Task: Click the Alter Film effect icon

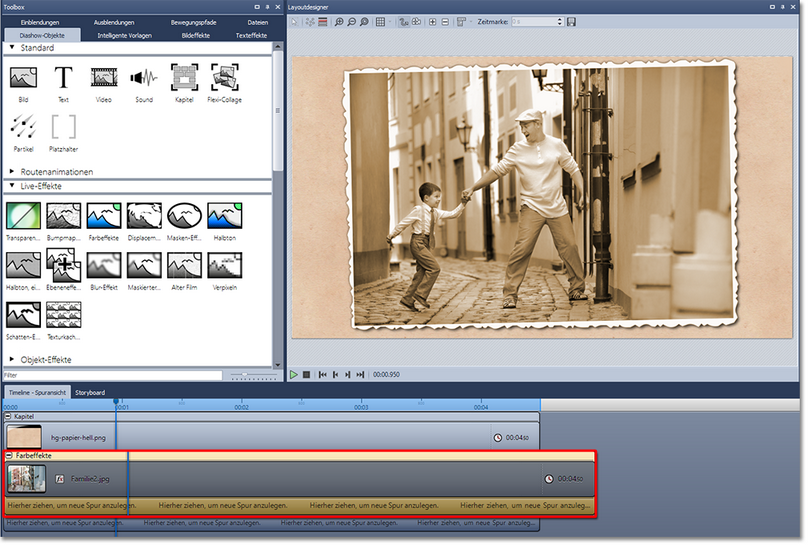Action: [184, 265]
